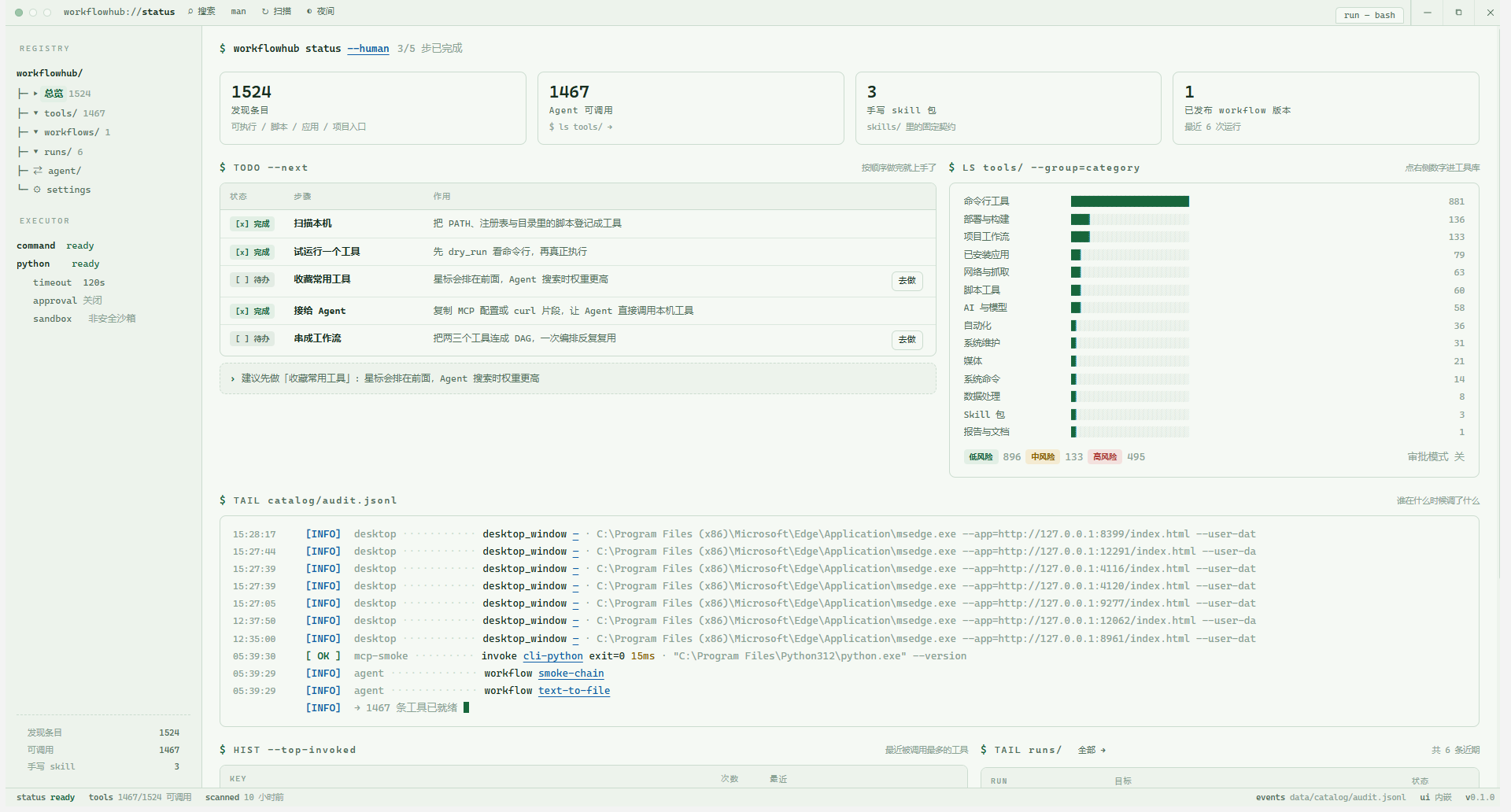1511x812 pixels.
Task: Click the --human flag link
Action: pyautogui.click(x=368, y=49)
